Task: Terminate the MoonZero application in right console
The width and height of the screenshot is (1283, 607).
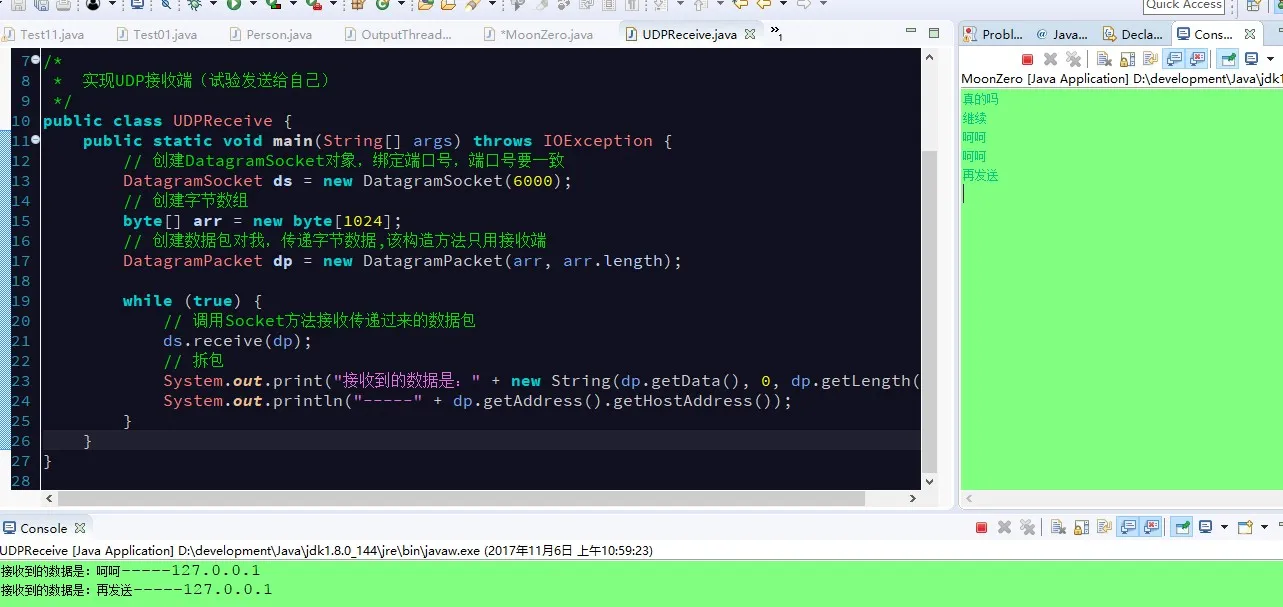Action: pos(1027,60)
